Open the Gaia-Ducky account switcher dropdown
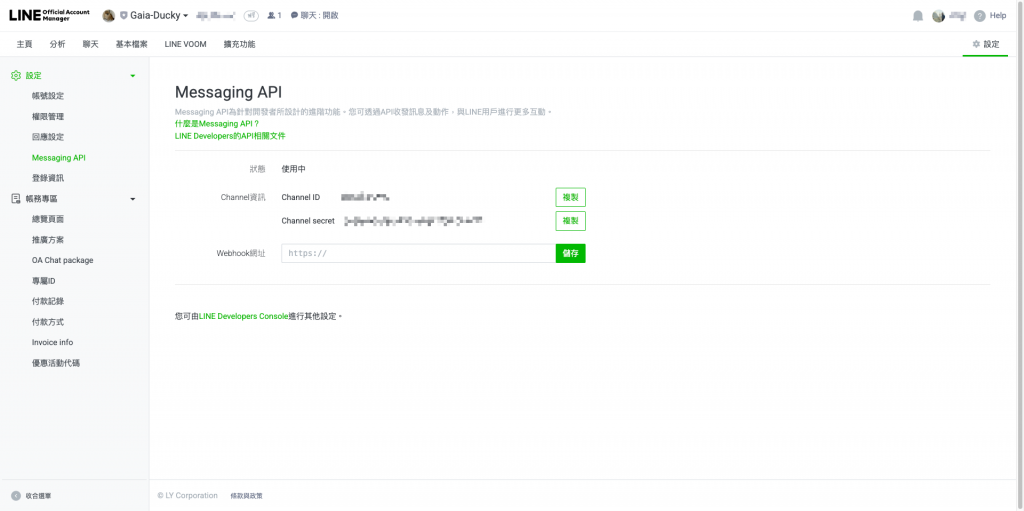Image resolution: width=1024 pixels, height=511 pixels. [159, 15]
